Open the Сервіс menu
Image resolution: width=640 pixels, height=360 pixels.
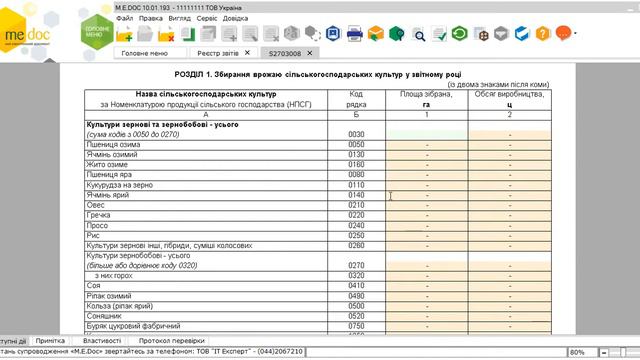click(x=207, y=18)
